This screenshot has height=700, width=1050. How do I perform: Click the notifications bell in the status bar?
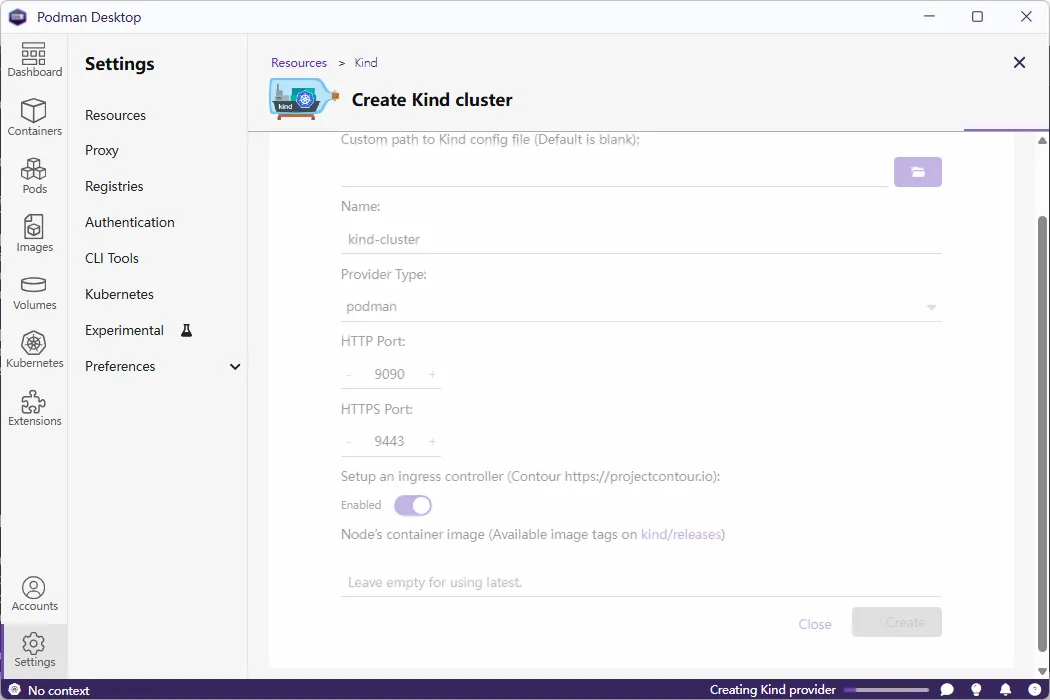(1006, 690)
